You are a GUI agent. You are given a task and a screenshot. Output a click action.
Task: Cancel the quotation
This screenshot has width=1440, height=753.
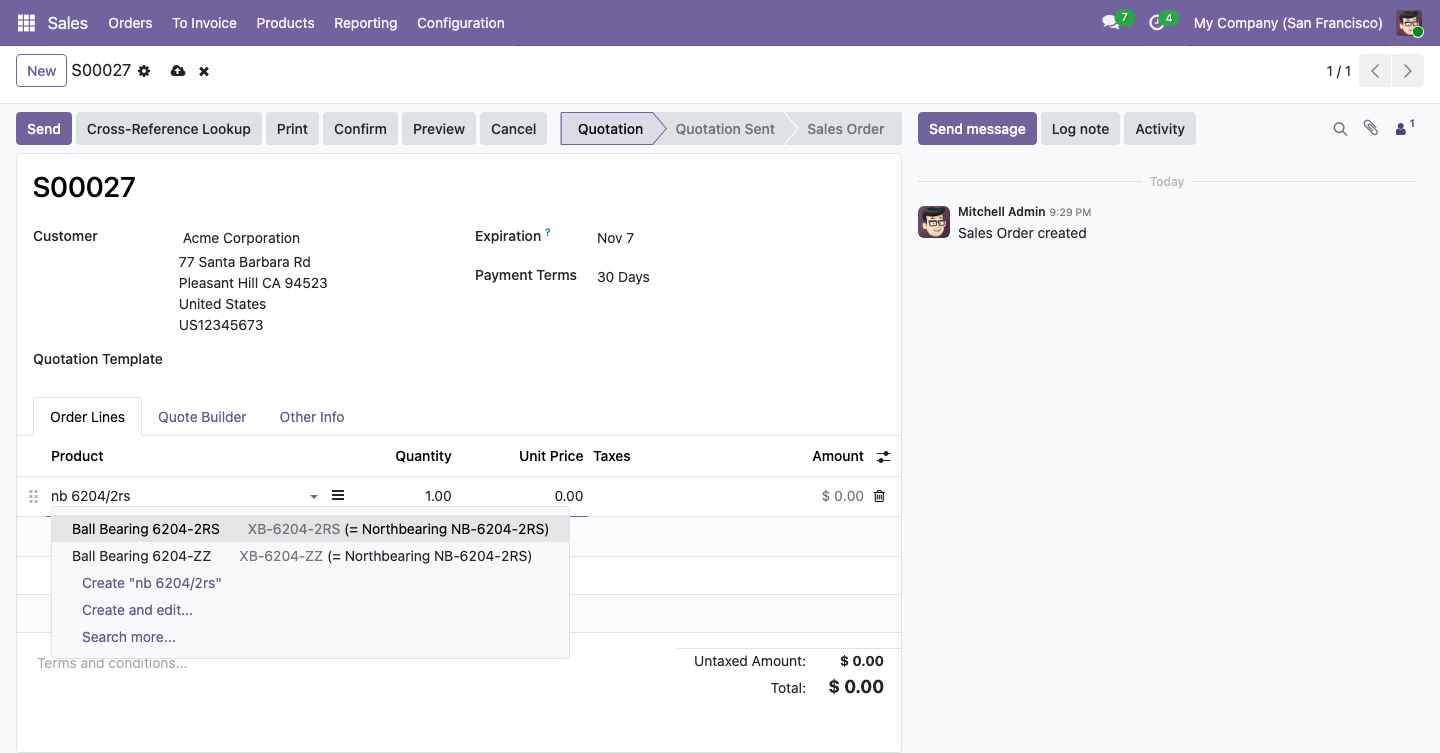(x=514, y=129)
